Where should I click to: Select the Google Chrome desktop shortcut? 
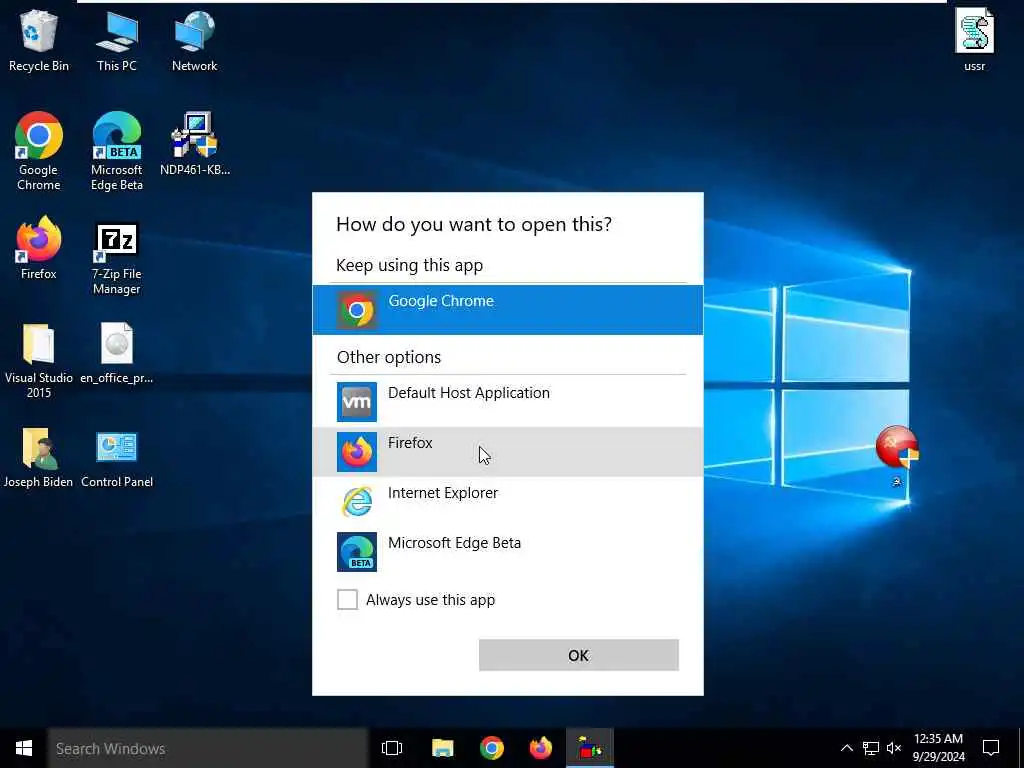[39, 152]
